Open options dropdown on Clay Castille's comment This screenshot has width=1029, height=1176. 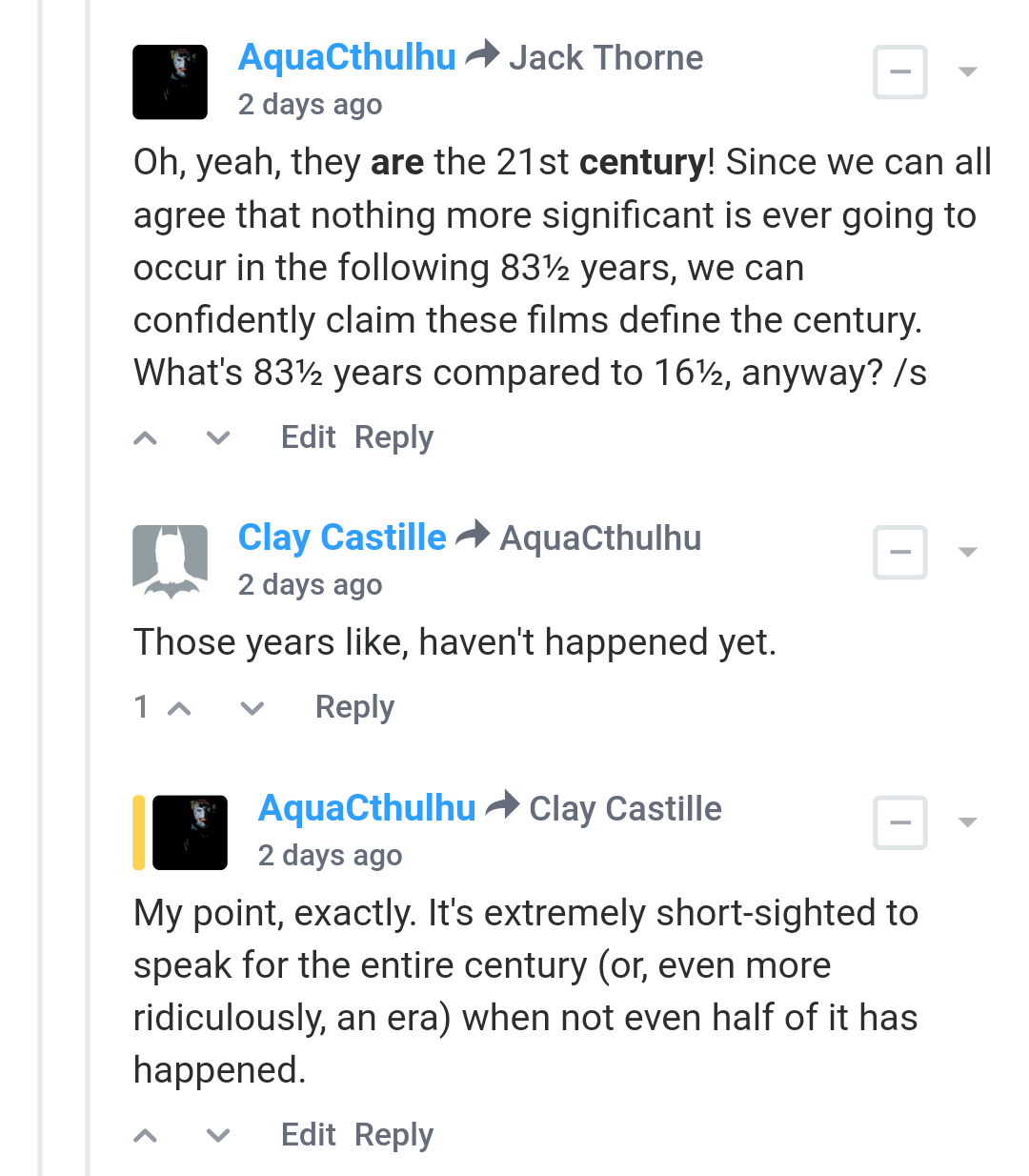(968, 552)
